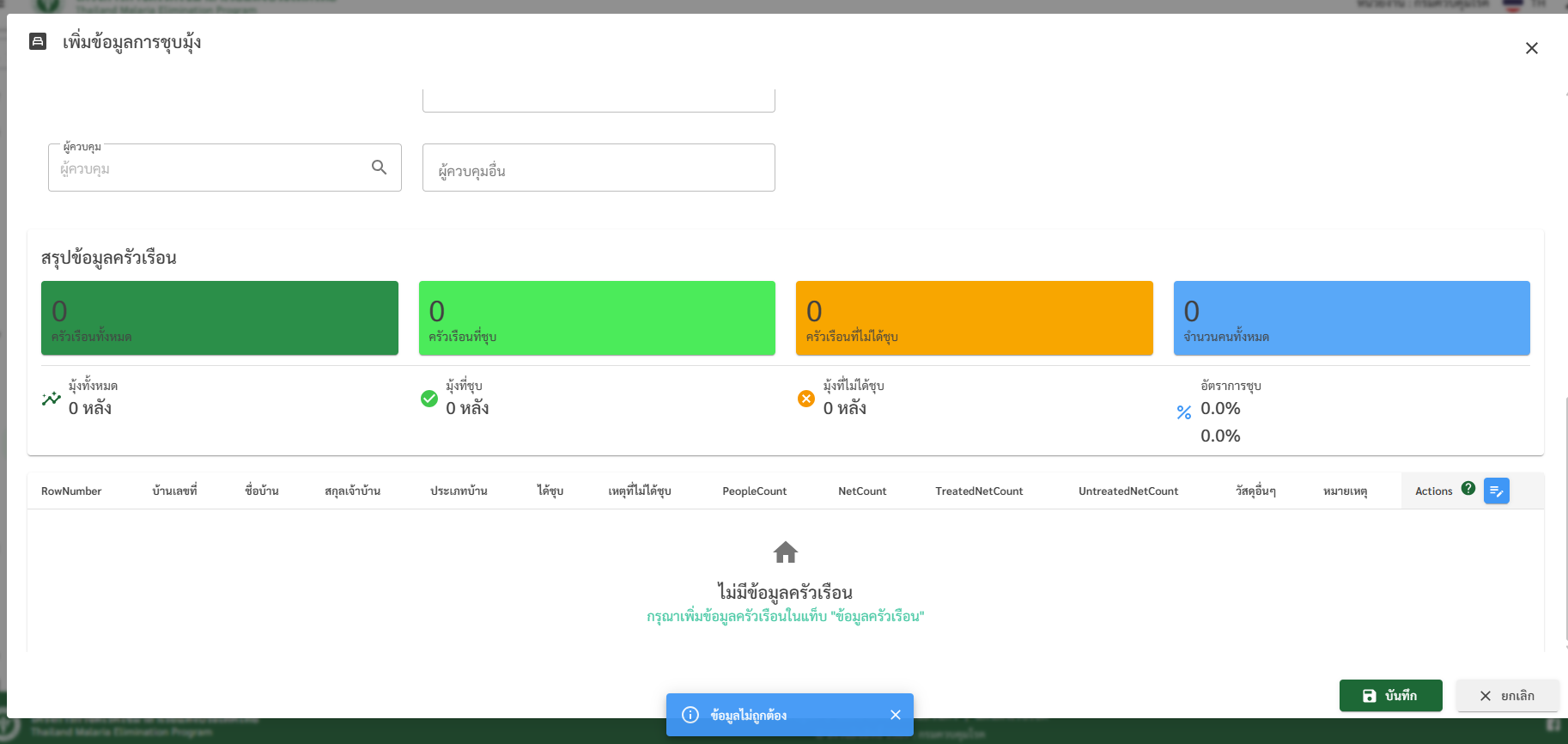The height and width of the screenshot is (744, 1568).
Task: Sort by the RowNumber column header
Action: [71, 491]
